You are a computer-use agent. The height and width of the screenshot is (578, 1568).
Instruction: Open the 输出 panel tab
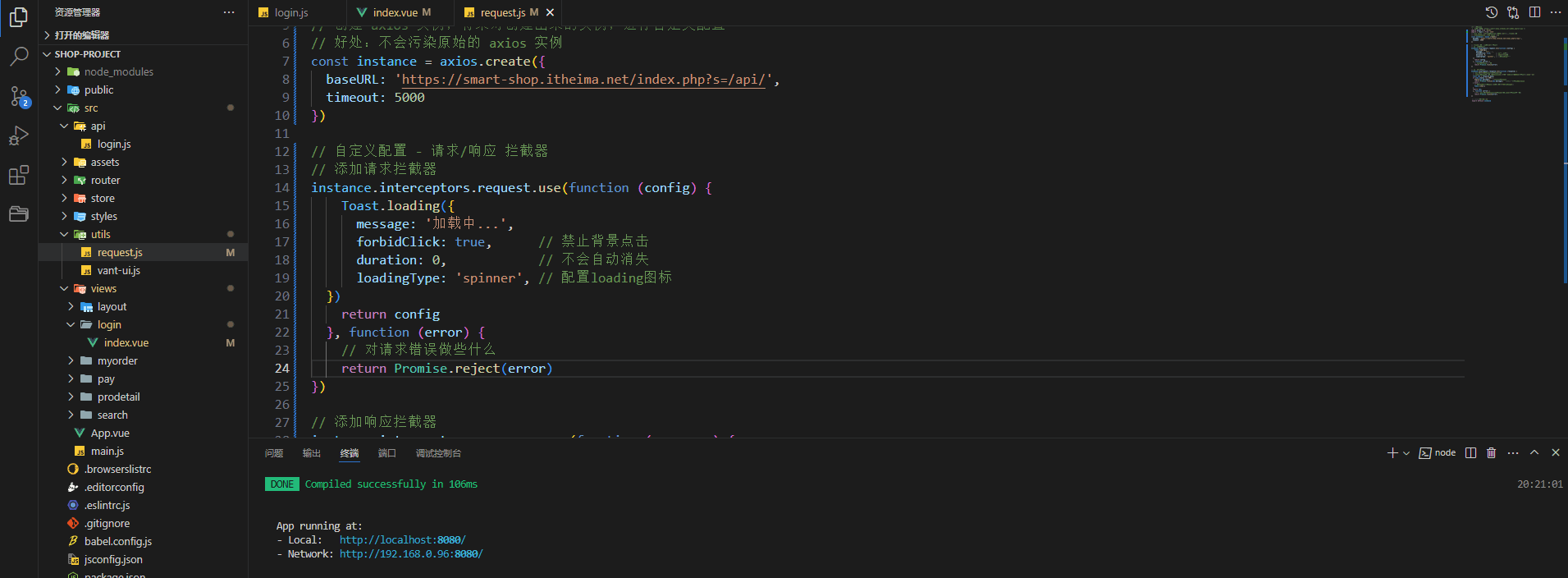coord(312,453)
